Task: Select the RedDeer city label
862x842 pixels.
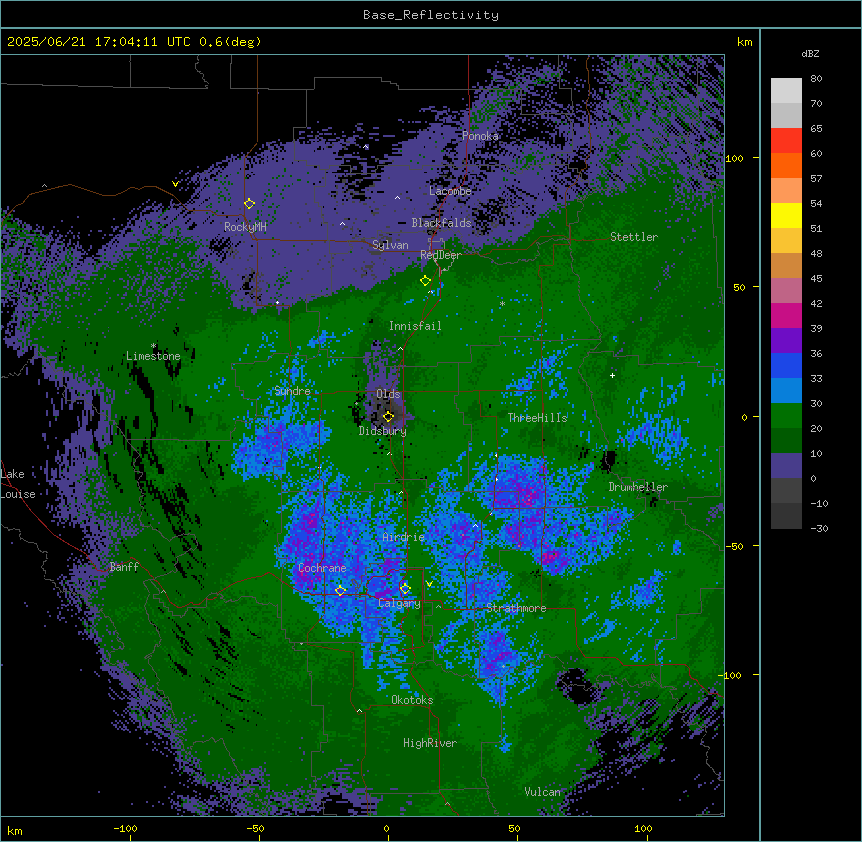Action: click(441, 255)
